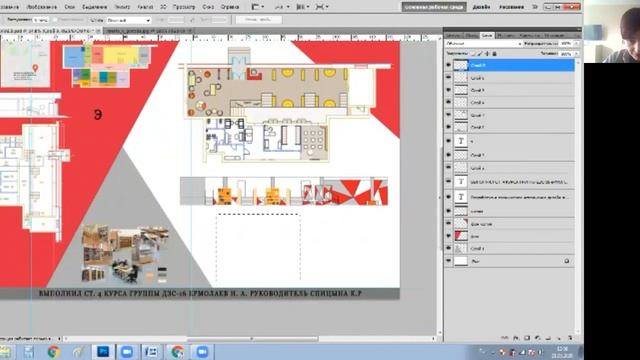
Task: Switch to the Дизайн workspace
Action: tap(481, 7)
